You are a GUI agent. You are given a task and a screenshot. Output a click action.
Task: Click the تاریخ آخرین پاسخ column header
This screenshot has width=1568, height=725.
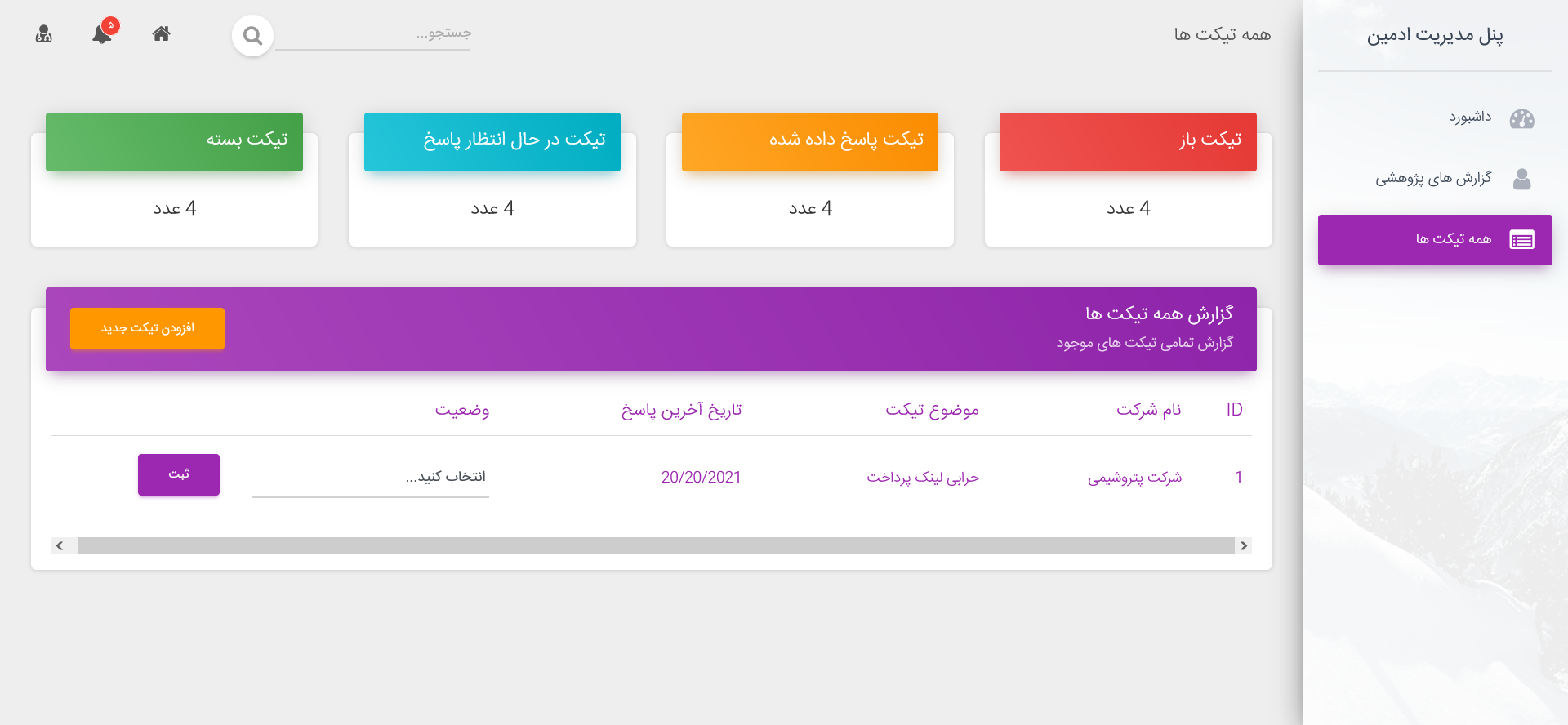pyautogui.click(x=682, y=410)
